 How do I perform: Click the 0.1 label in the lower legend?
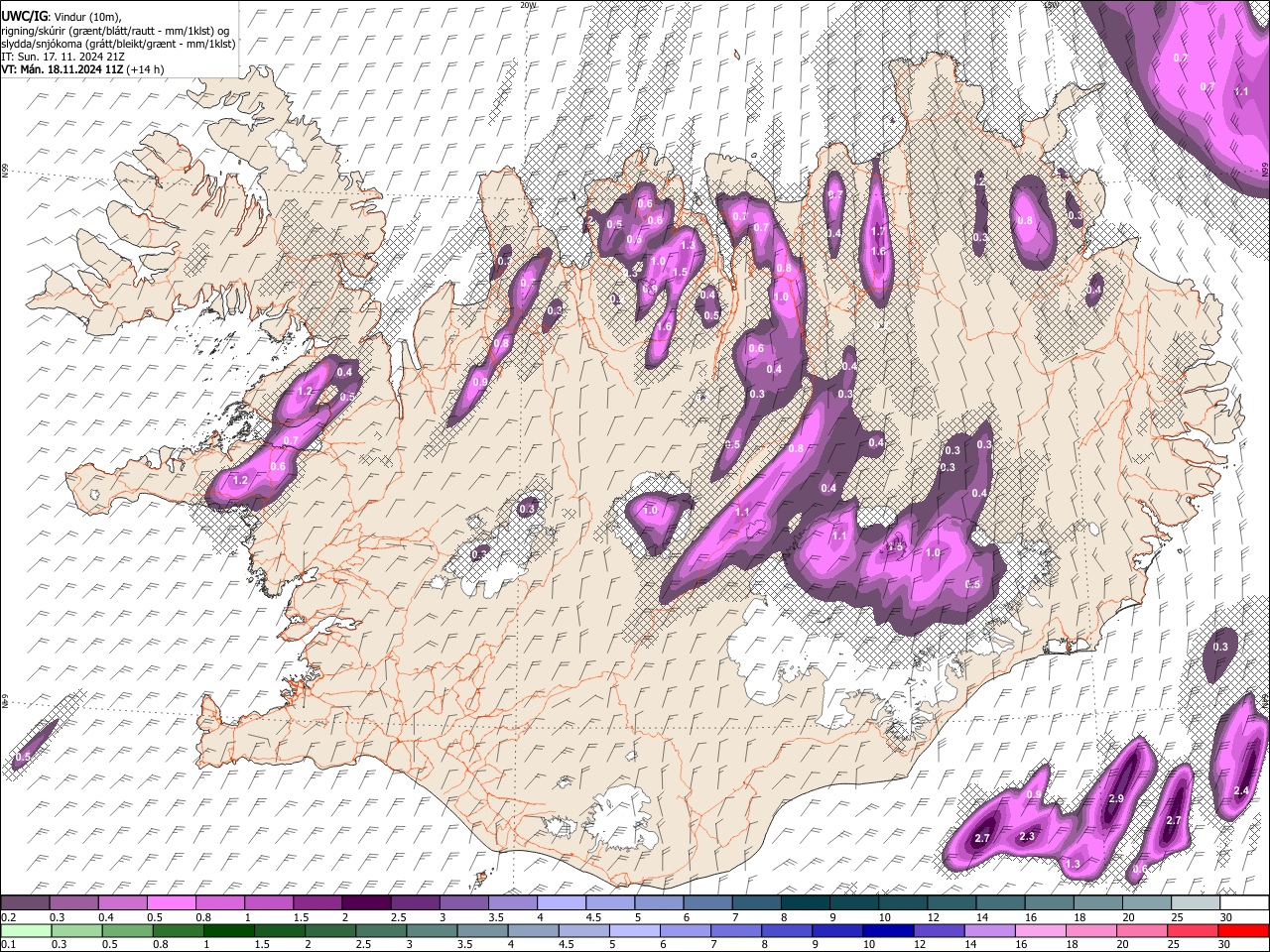tap(8, 945)
